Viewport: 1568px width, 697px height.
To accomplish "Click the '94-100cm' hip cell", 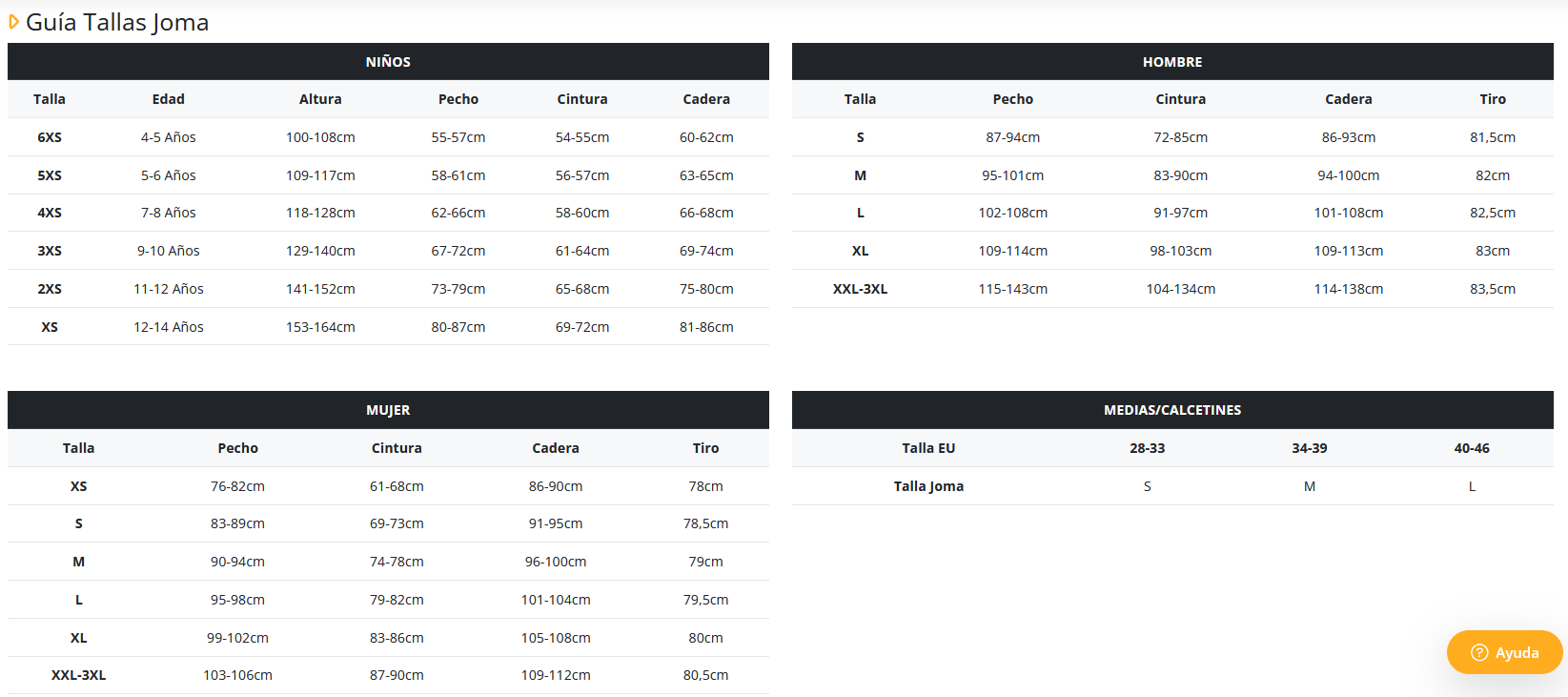I will [1348, 175].
